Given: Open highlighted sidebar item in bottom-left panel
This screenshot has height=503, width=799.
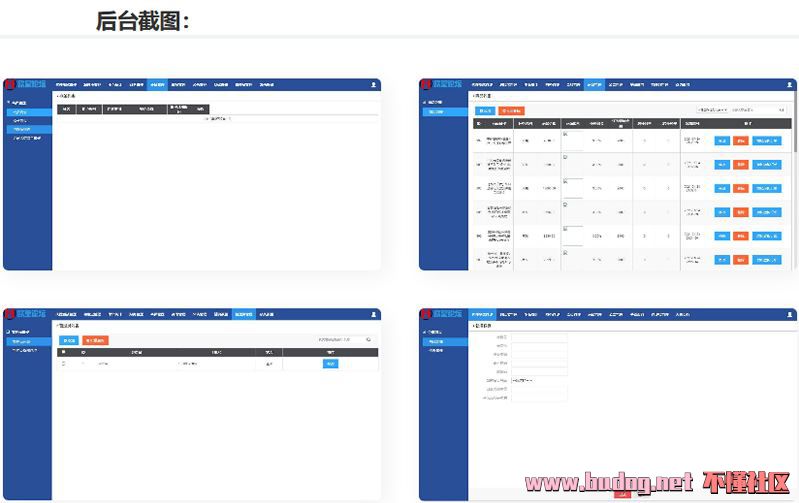Looking at the screenshot, I should coord(29,341).
